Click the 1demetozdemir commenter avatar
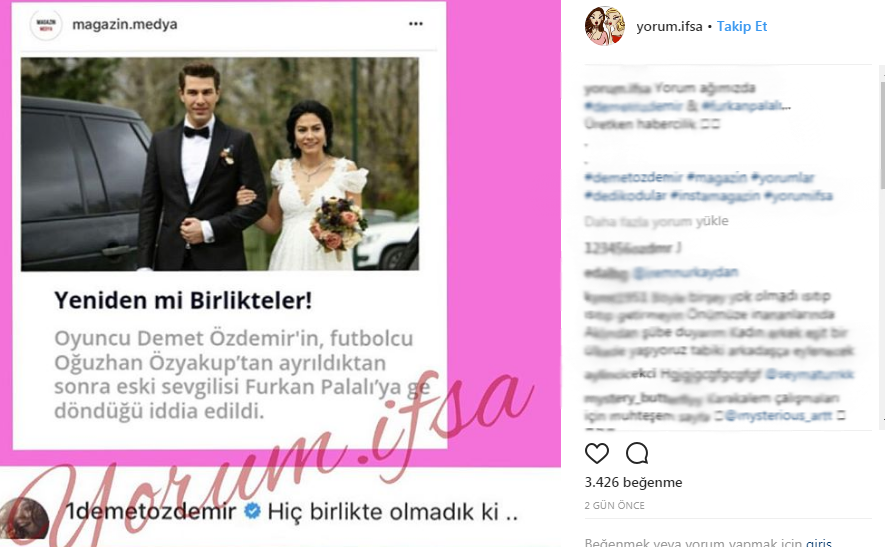 click(24, 519)
